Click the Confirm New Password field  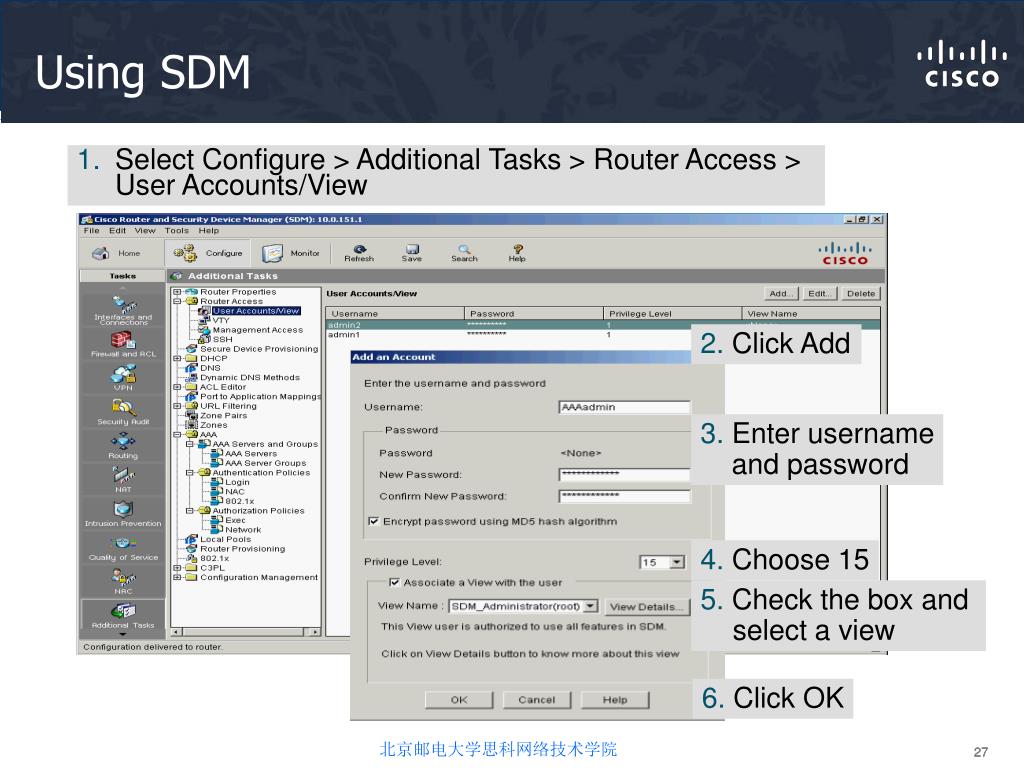coord(624,496)
